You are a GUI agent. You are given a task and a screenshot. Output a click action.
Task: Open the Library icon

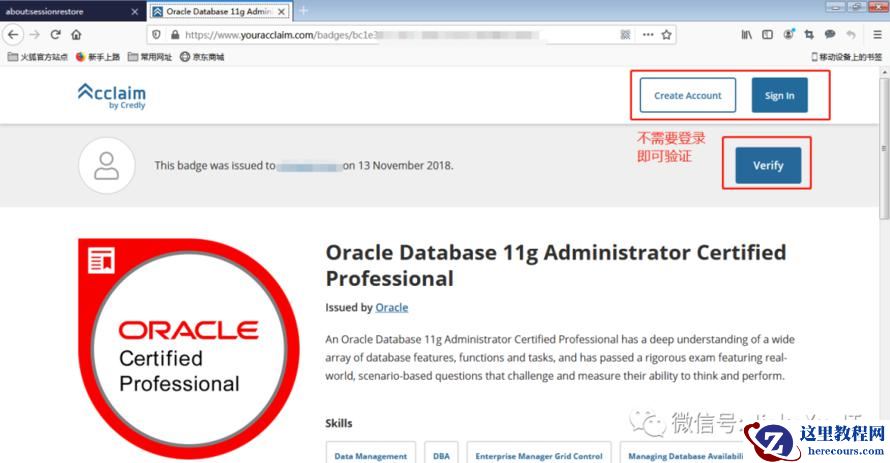tap(746, 35)
